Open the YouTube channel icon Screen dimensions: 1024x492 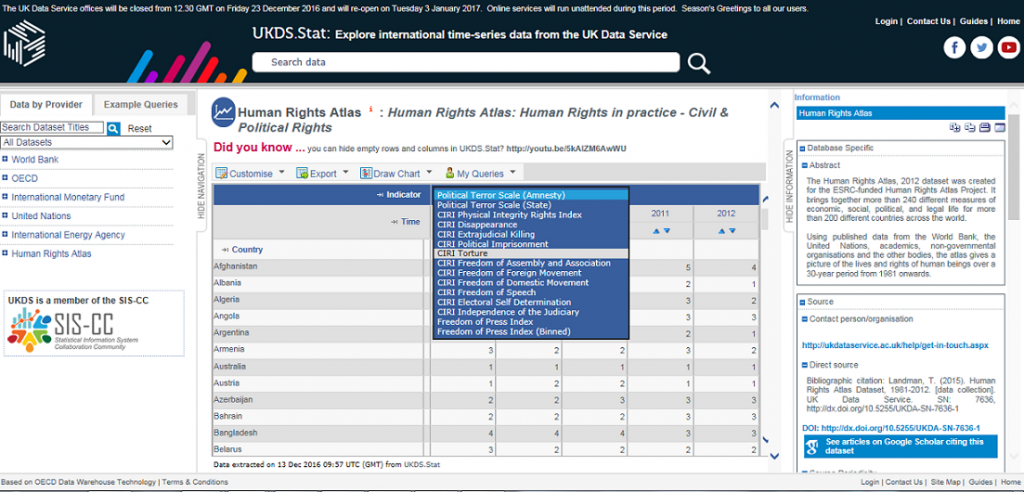click(x=1008, y=48)
